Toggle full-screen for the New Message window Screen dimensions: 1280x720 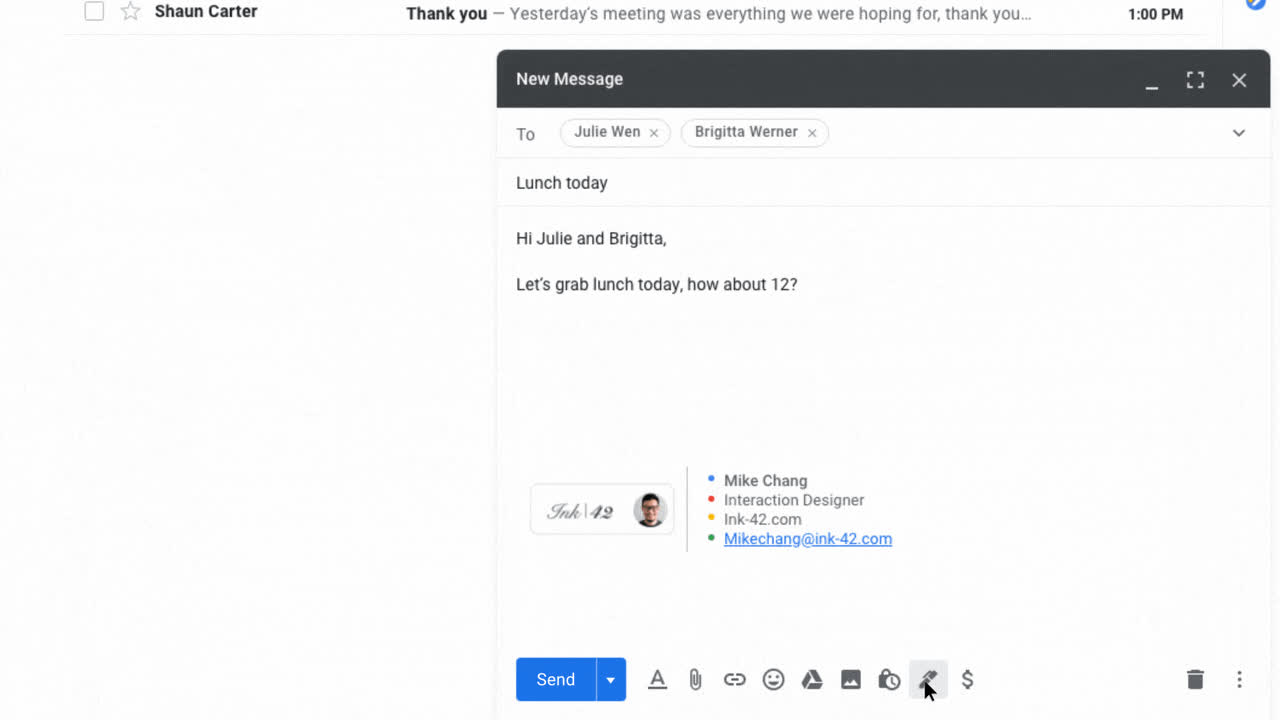coord(1195,80)
